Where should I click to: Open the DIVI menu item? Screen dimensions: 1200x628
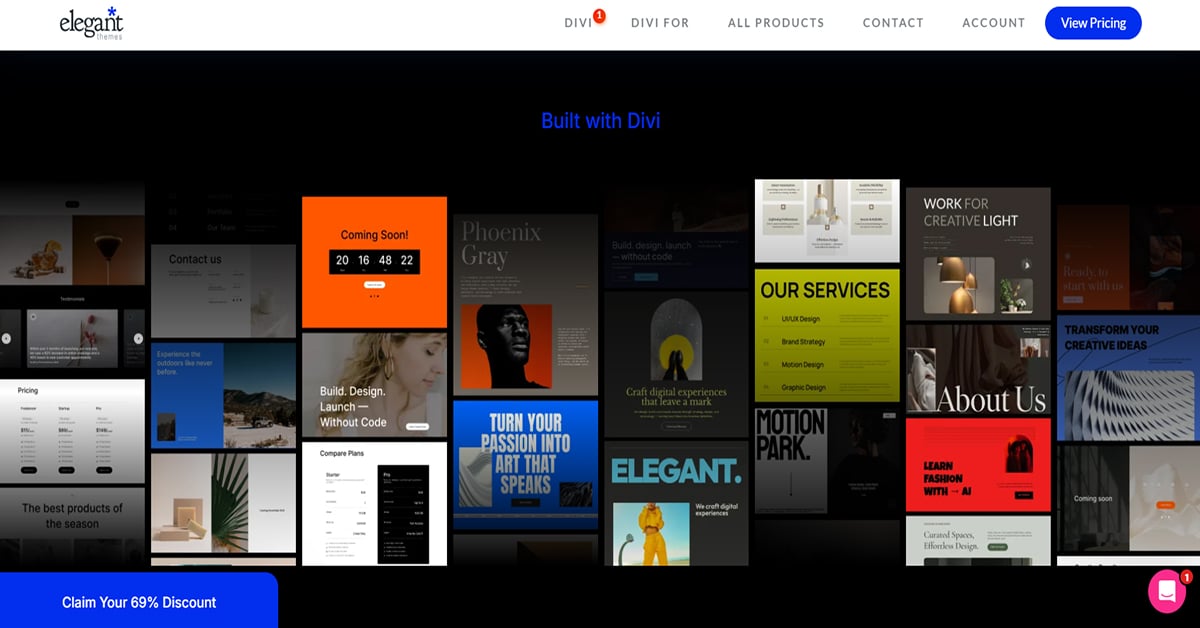(x=578, y=23)
